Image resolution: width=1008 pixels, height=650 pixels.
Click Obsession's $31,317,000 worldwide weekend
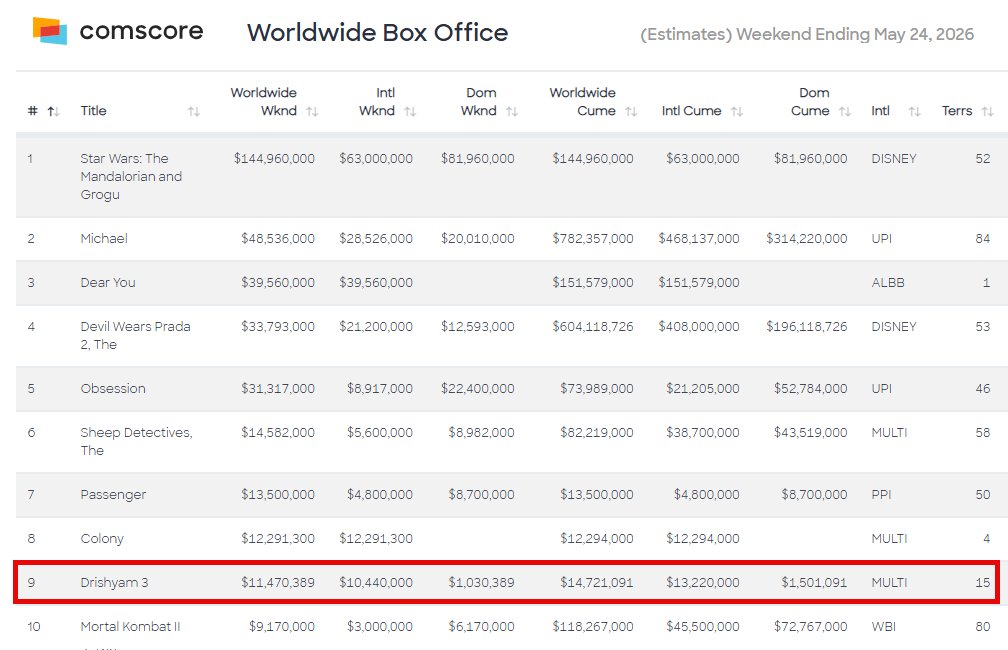[x=278, y=388]
